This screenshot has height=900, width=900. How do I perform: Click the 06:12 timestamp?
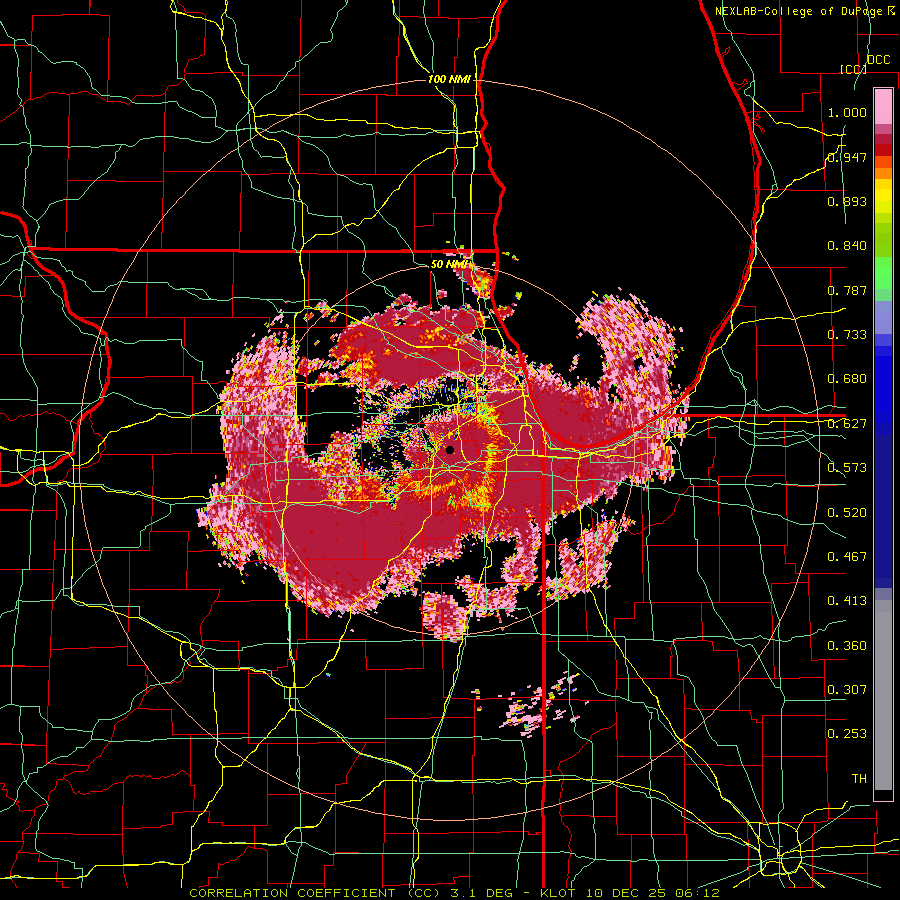(697, 893)
